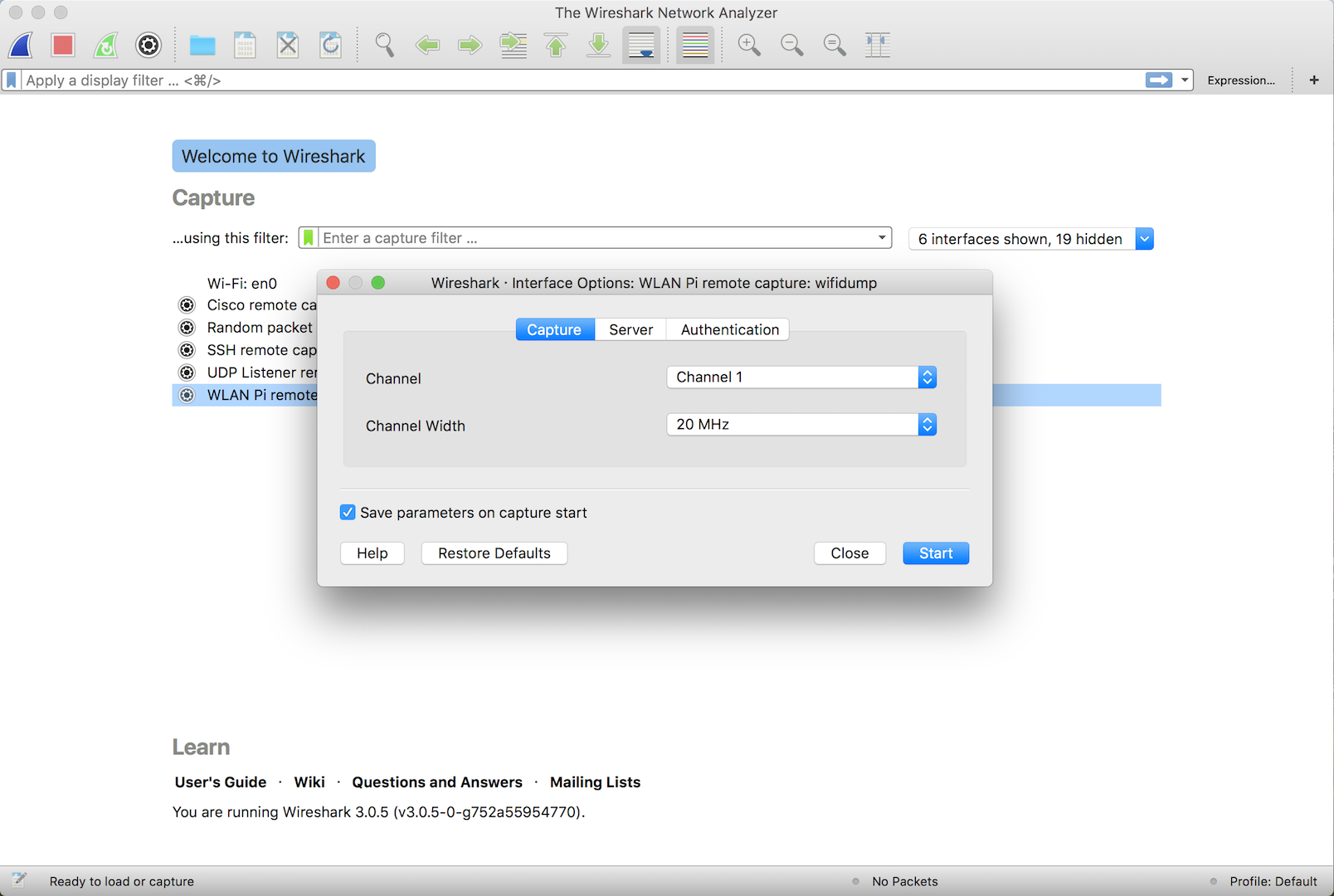Reload this capture file icon
This screenshot has width=1334, height=896.
point(330,45)
